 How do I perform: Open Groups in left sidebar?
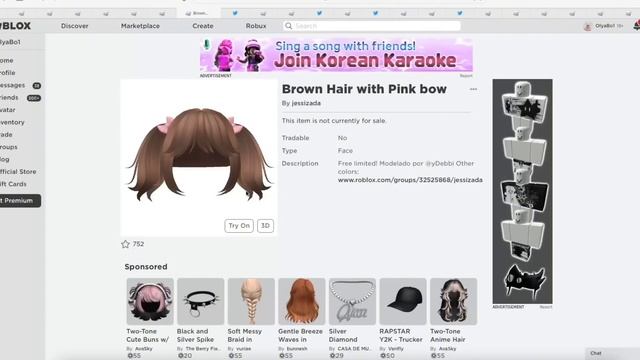(9, 147)
